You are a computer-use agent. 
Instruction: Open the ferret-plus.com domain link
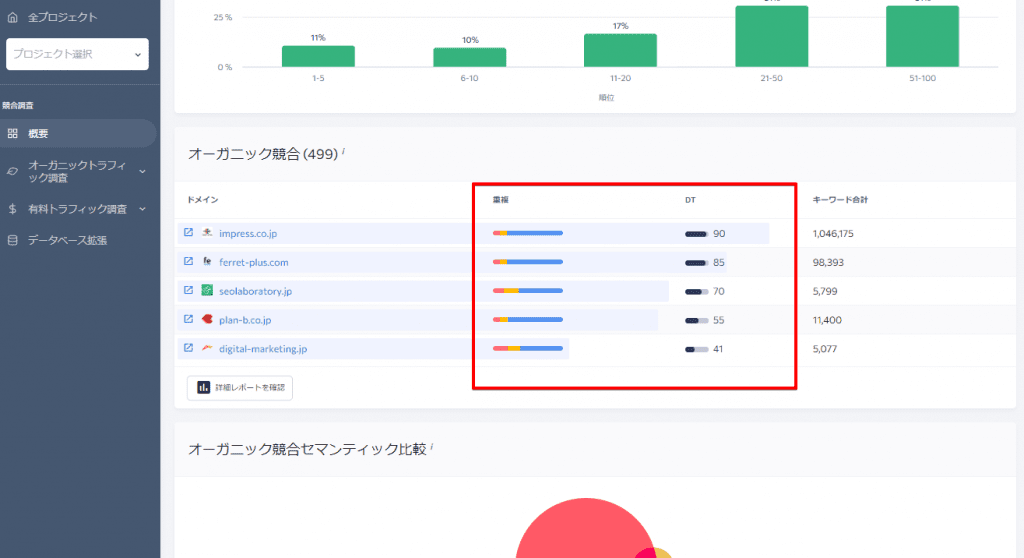(x=253, y=262)
